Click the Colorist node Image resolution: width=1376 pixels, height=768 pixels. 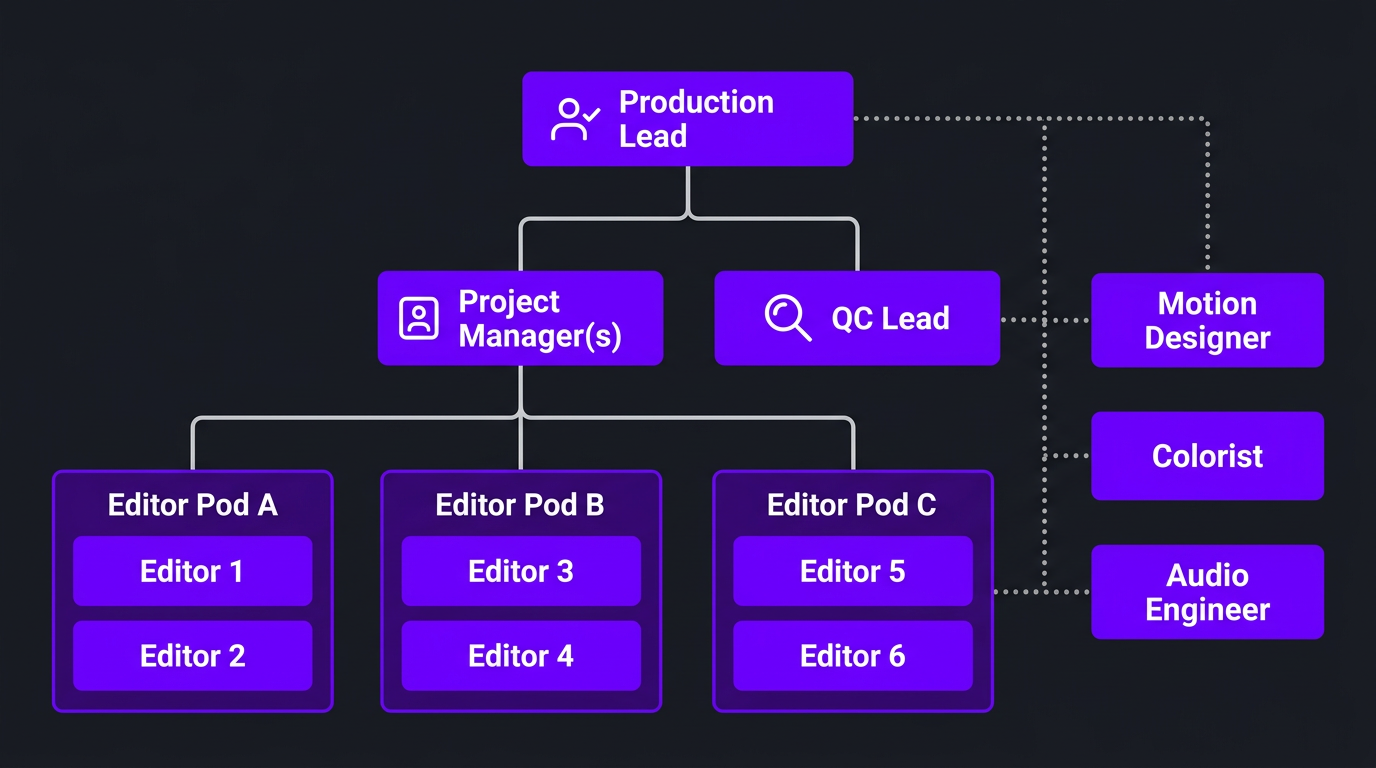pos(1207,456)
